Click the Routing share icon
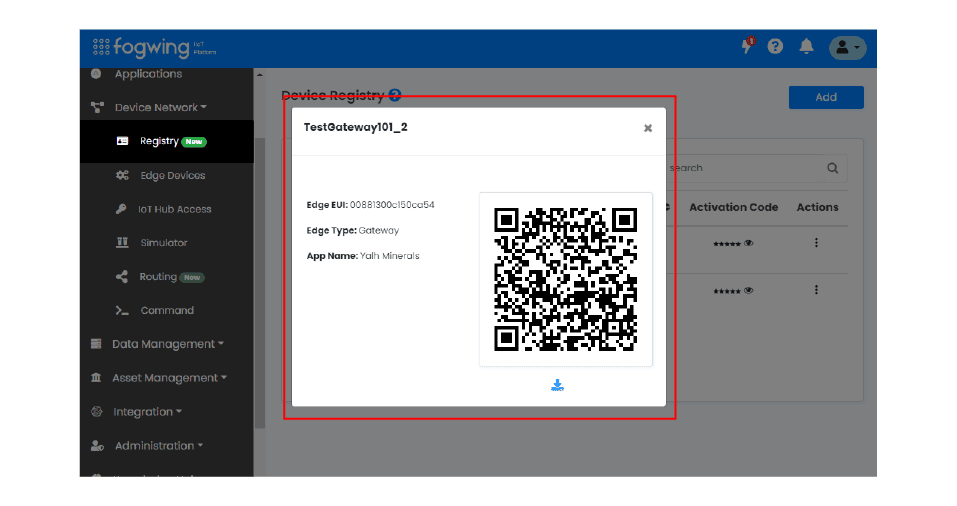 pyautogui.click(x=122, y=276)
